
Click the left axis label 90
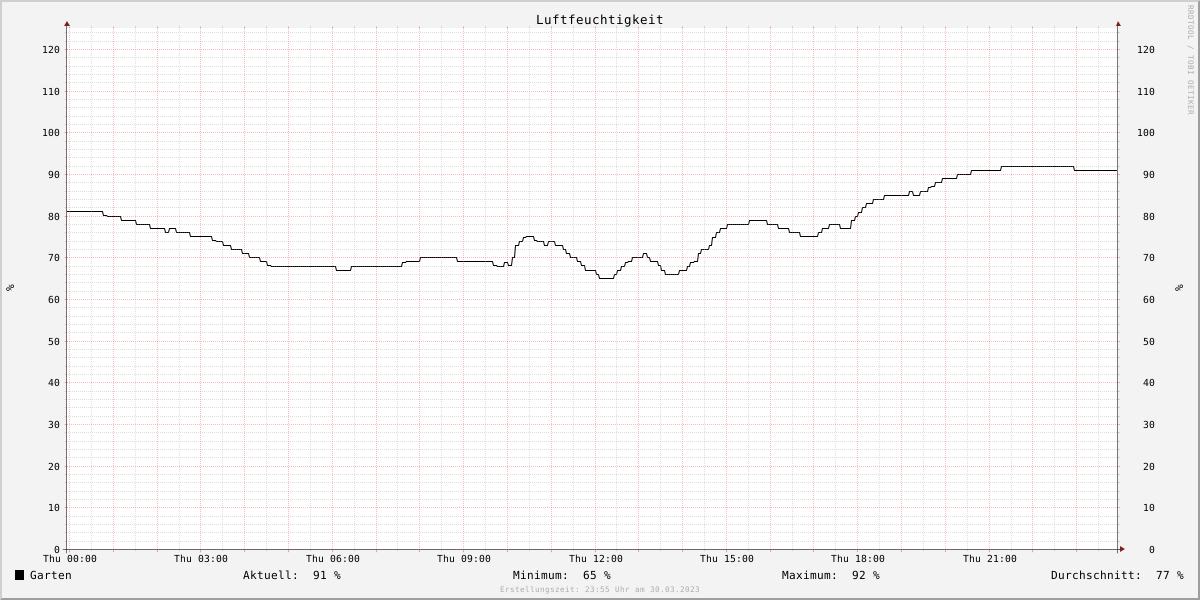tap(54, 175)
